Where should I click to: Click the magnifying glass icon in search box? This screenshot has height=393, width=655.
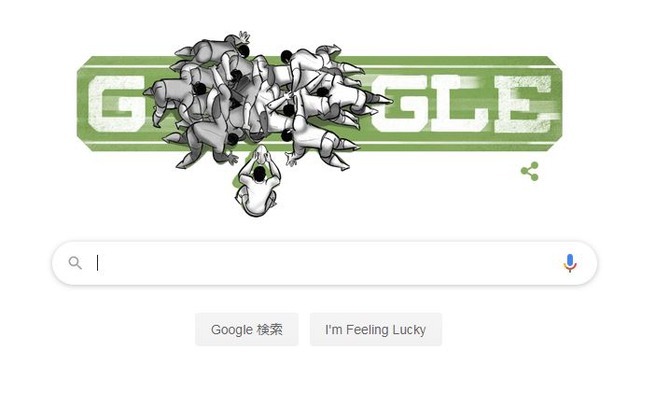(x=75, y=263)
